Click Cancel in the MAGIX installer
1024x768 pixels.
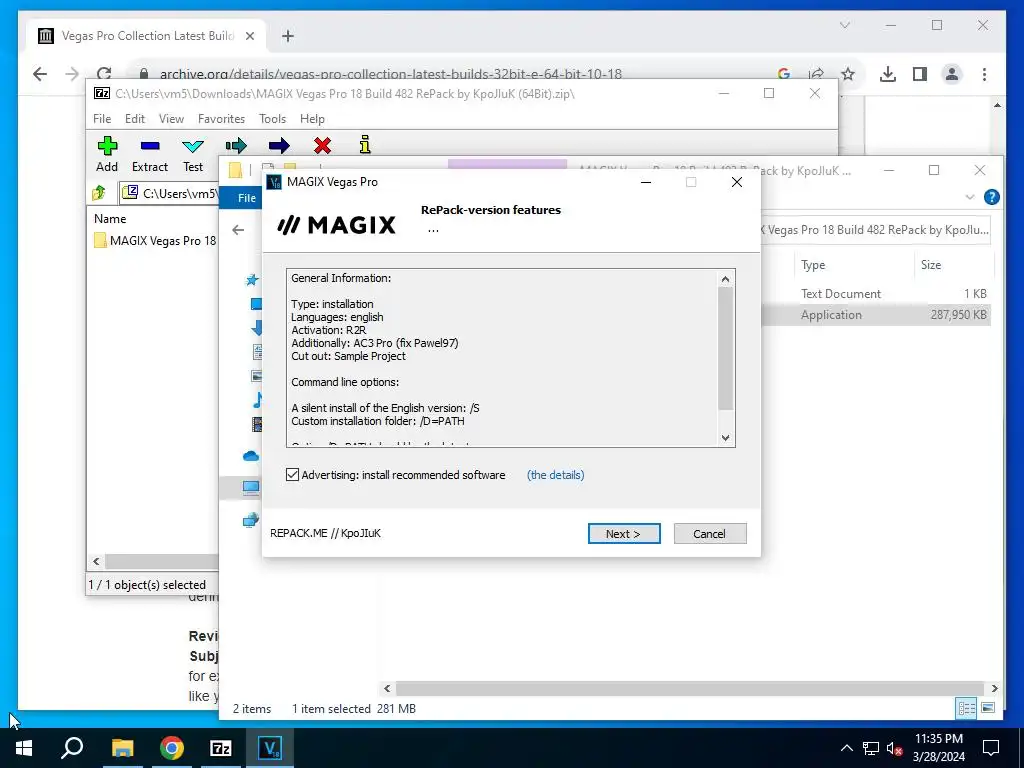click(710, 534)
